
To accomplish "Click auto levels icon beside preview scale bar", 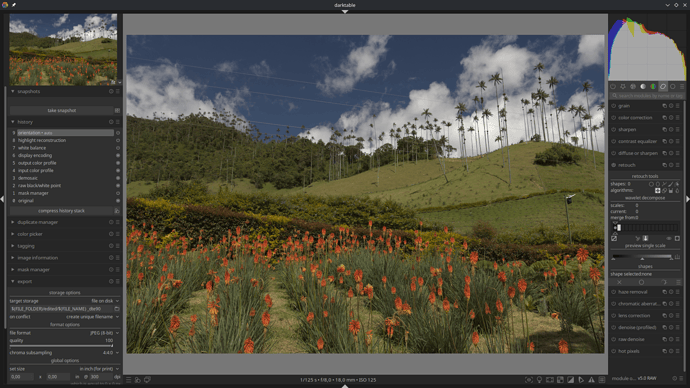I will [x=677, y=257].
